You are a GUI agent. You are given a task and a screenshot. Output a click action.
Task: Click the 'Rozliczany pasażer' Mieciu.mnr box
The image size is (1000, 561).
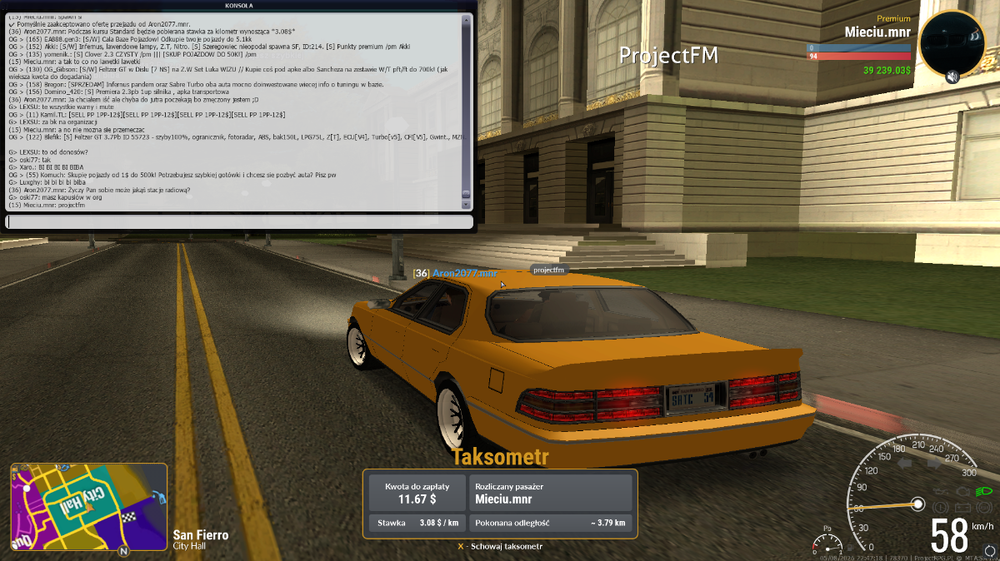click(550, 493)
